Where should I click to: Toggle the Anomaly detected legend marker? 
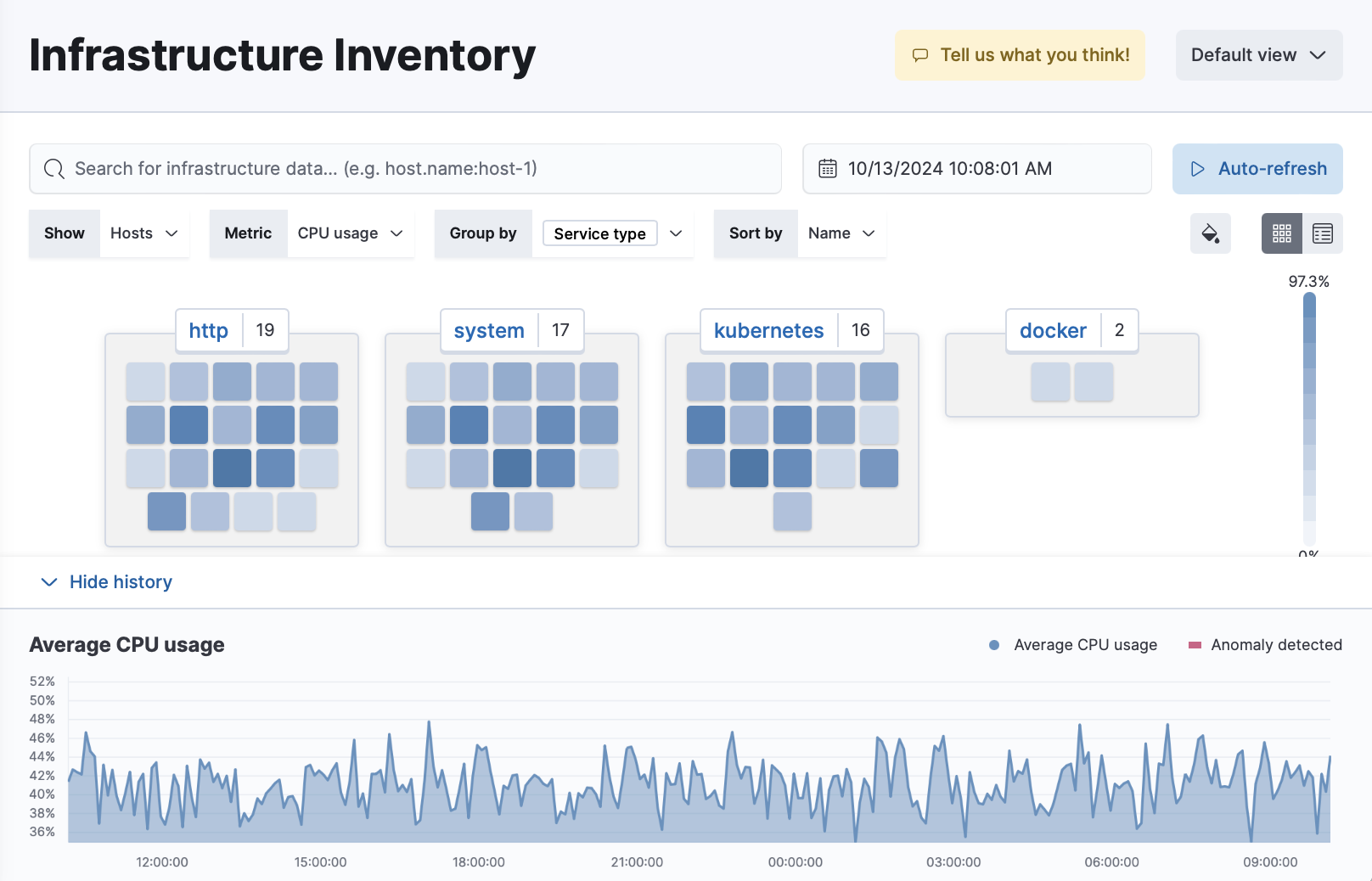point(1195,645)
